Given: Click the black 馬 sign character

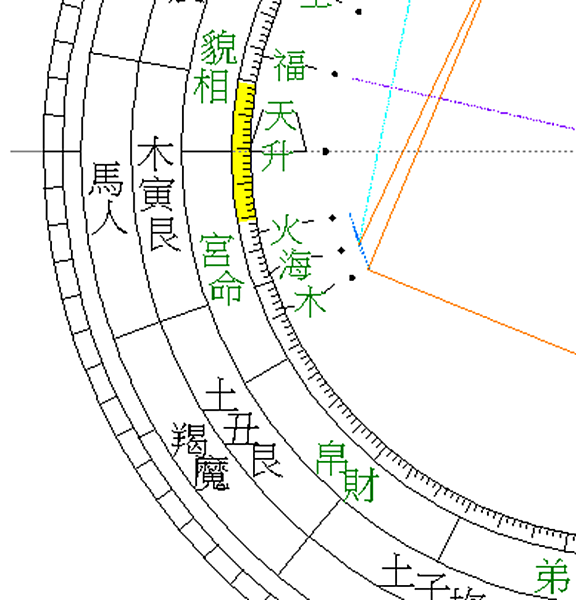Looking at the screenshot, I should (106, 179).
